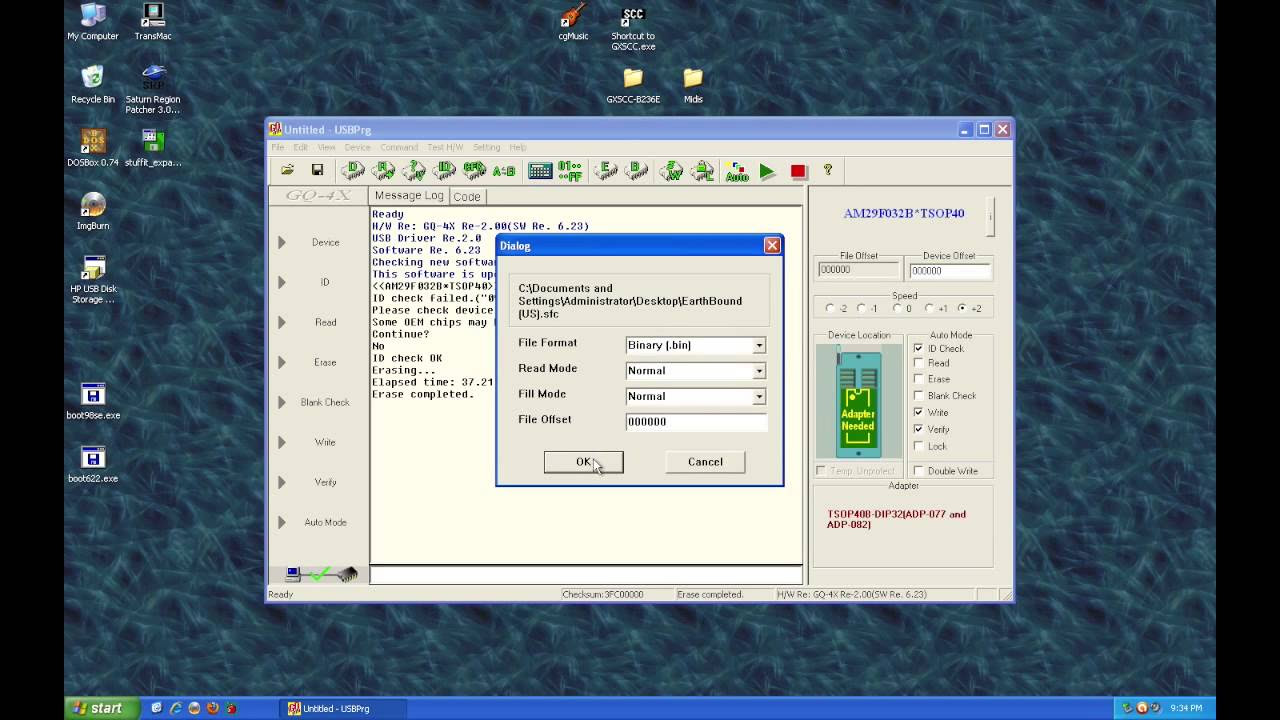Enable the Erase checkbox in Auto Mode
Image resolution: width=1280 pixels, height=720 pixels.
[918, 379]
